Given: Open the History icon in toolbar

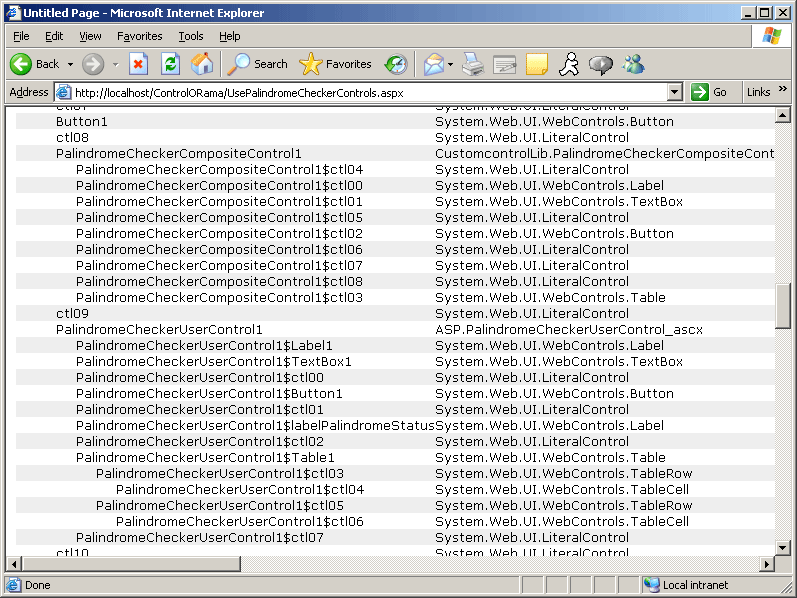Looking at the screenshot, I should pyautogui.click(x=396, y=64).
